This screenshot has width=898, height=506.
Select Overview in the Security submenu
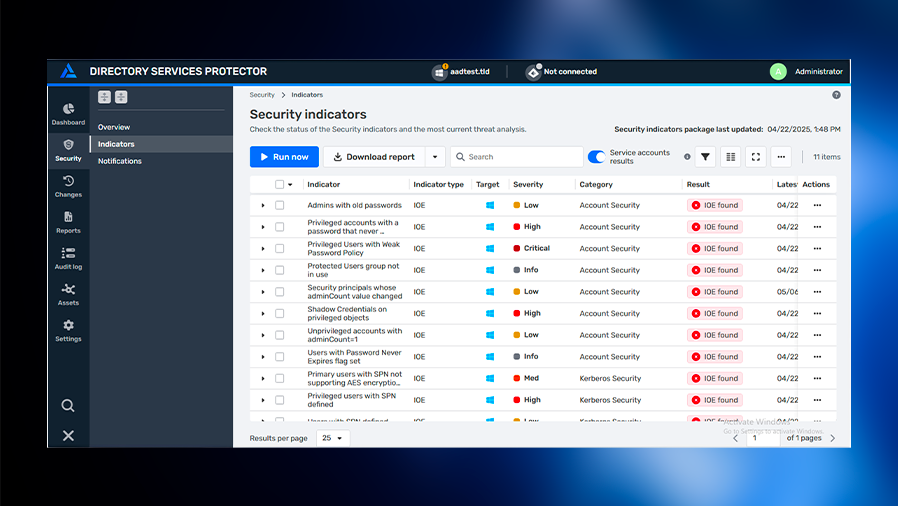click(114, 127)
